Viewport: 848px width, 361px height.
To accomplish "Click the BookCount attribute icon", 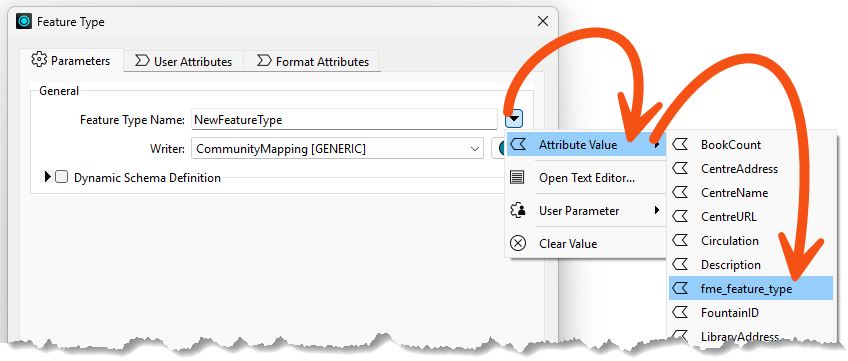I will (x=680, y=144).
